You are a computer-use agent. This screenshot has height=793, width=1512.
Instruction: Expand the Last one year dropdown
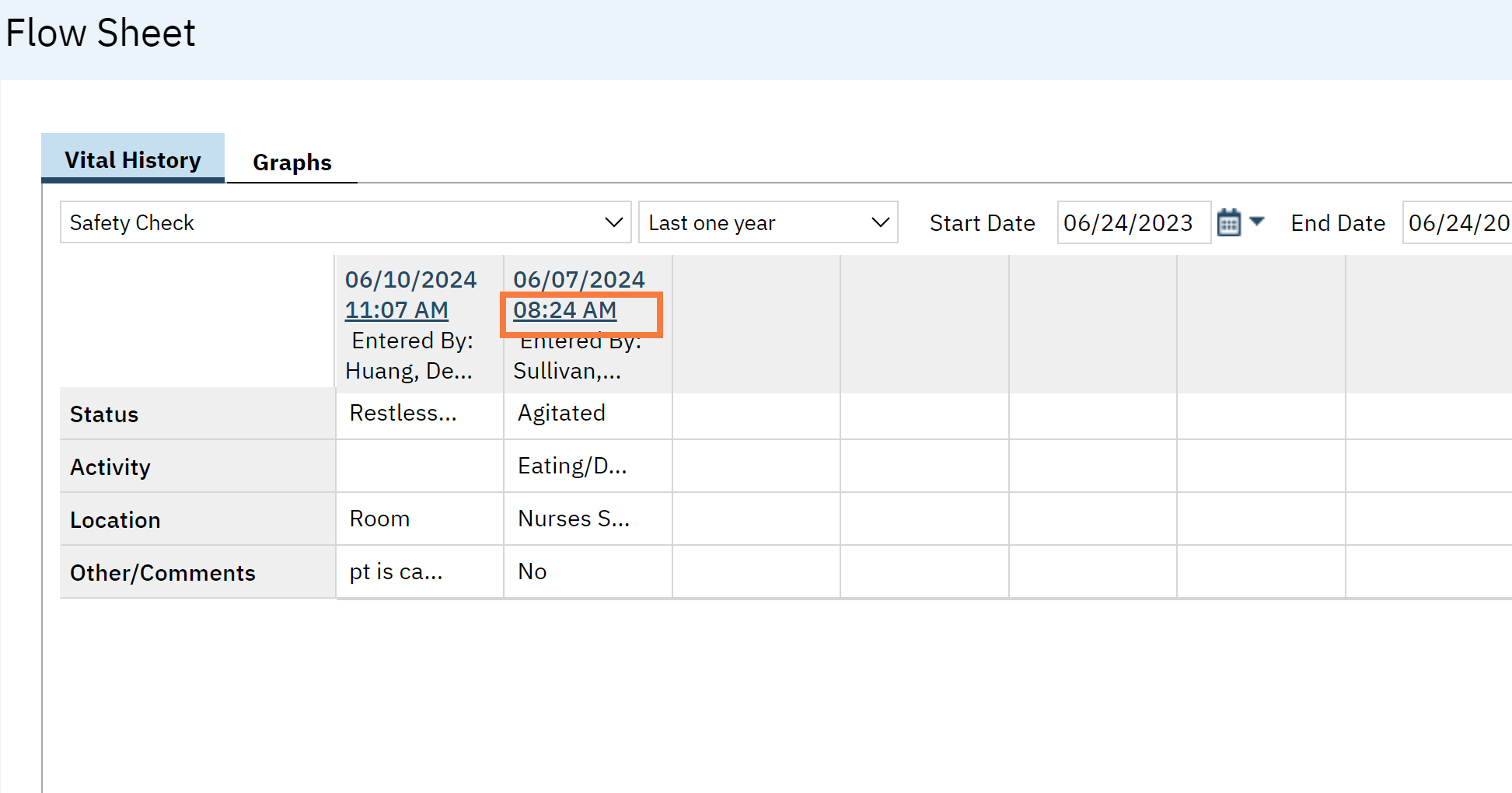point(767,222)
